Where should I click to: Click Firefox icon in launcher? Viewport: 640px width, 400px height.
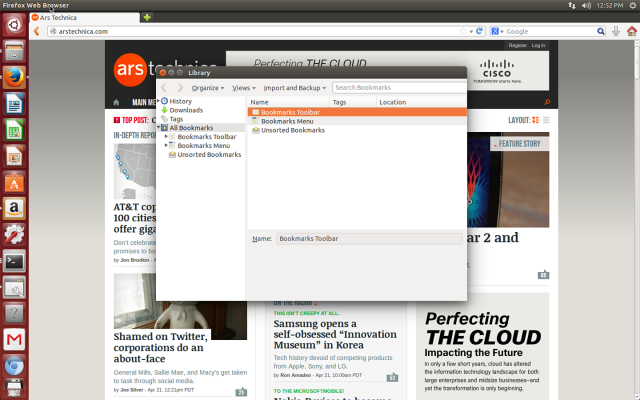[14, 78]
